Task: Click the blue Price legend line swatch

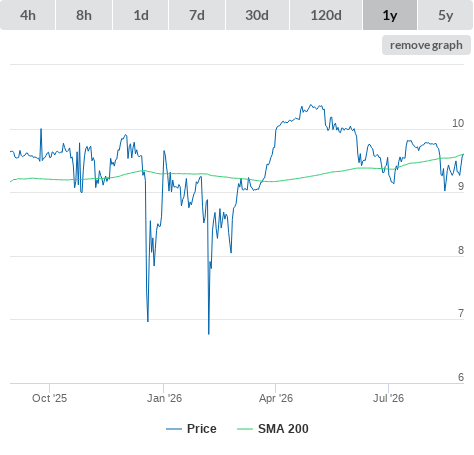Action: (x=174, y=429)
